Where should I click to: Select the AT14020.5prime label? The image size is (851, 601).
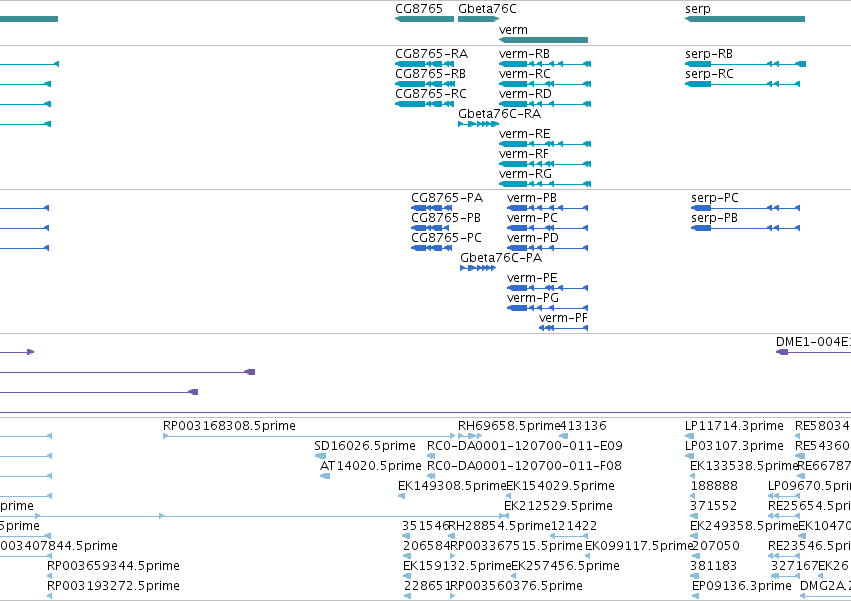pyautogui.click(x=371, y=466)
